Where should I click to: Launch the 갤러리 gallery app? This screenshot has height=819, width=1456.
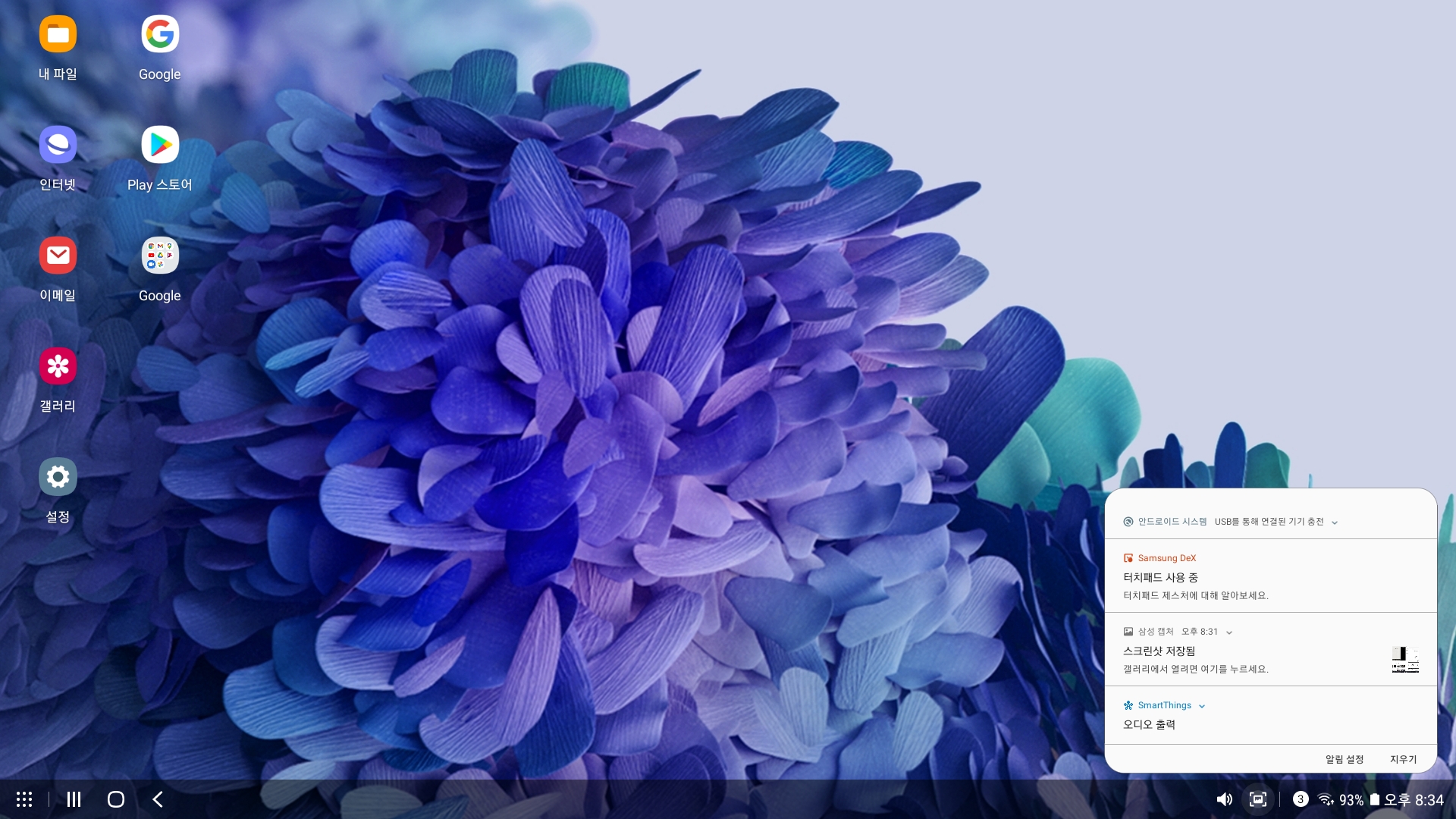(58, 366)
